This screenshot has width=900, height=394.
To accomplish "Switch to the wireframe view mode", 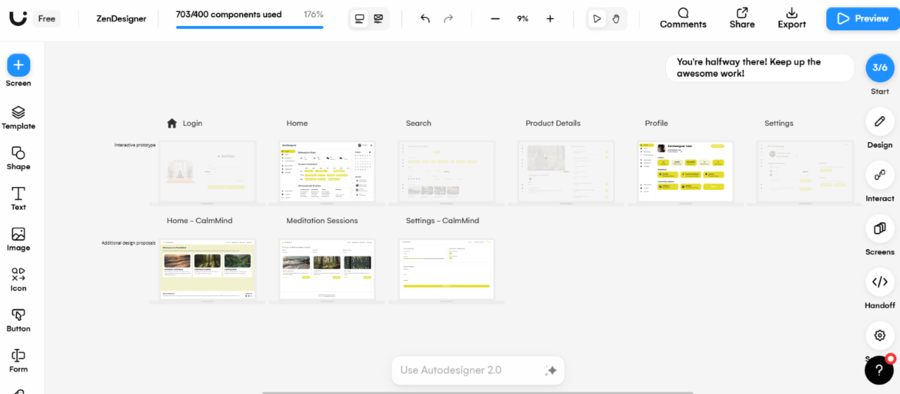I will click(378, 18).
